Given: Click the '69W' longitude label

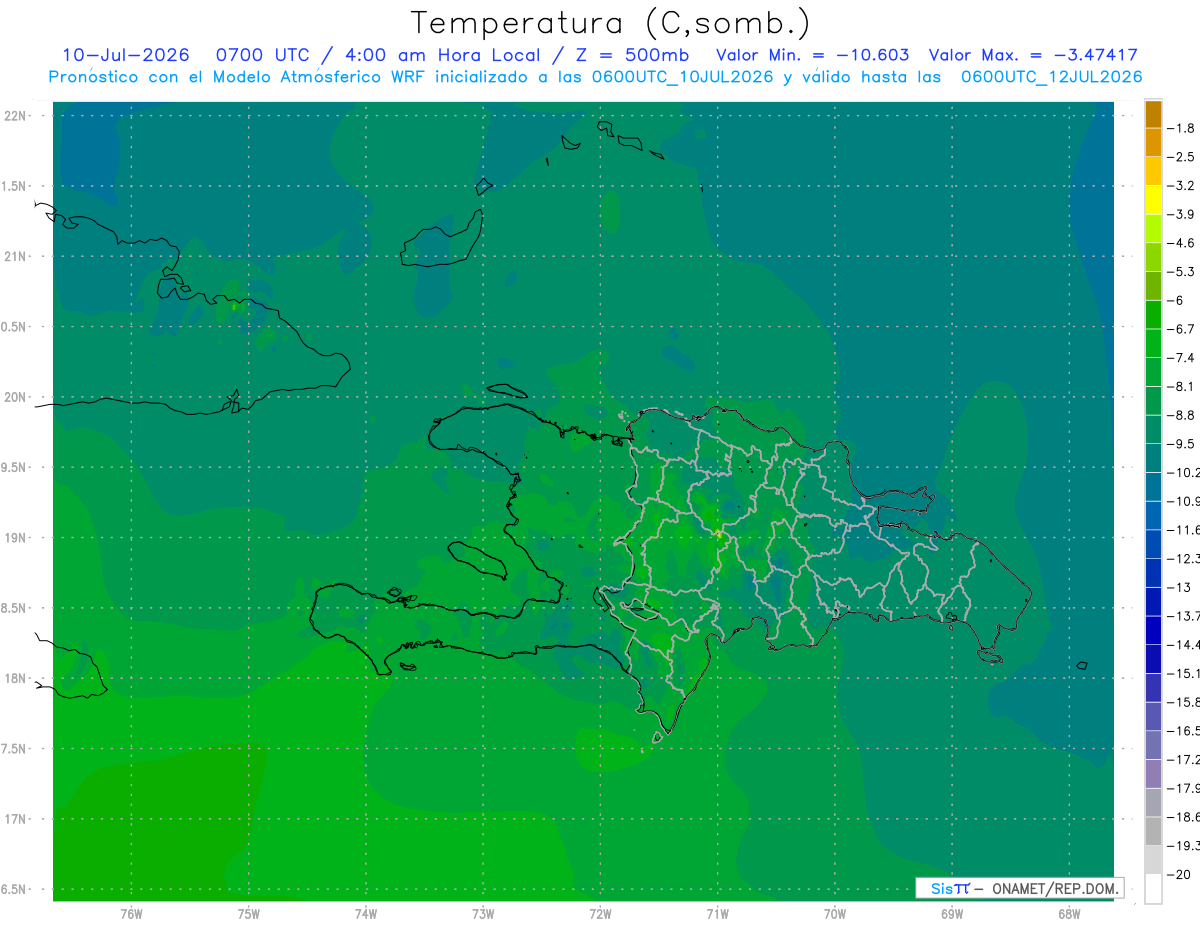Looking at the screenshot, I should click(x=952, y=914).
